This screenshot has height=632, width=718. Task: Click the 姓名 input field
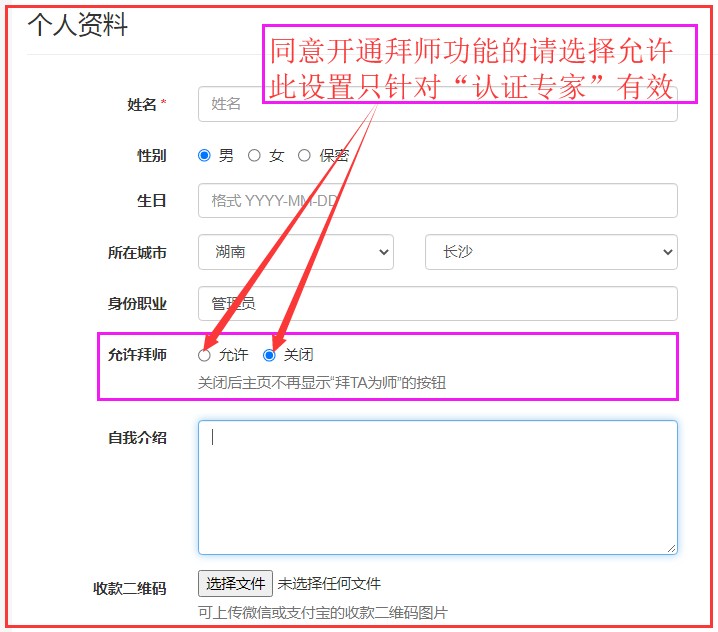click(438, 104)
